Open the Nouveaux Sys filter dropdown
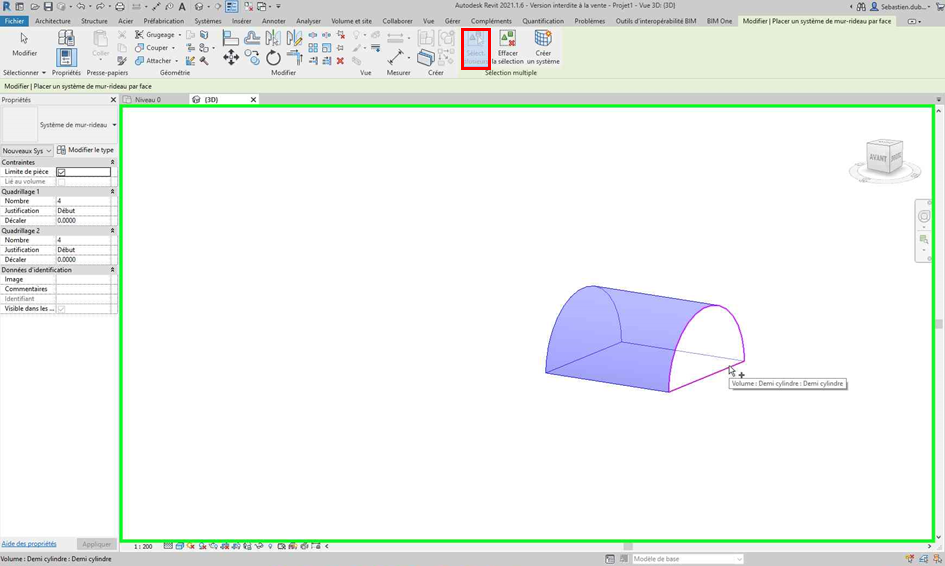Screen dimensions: 945x566 [27, 151]
